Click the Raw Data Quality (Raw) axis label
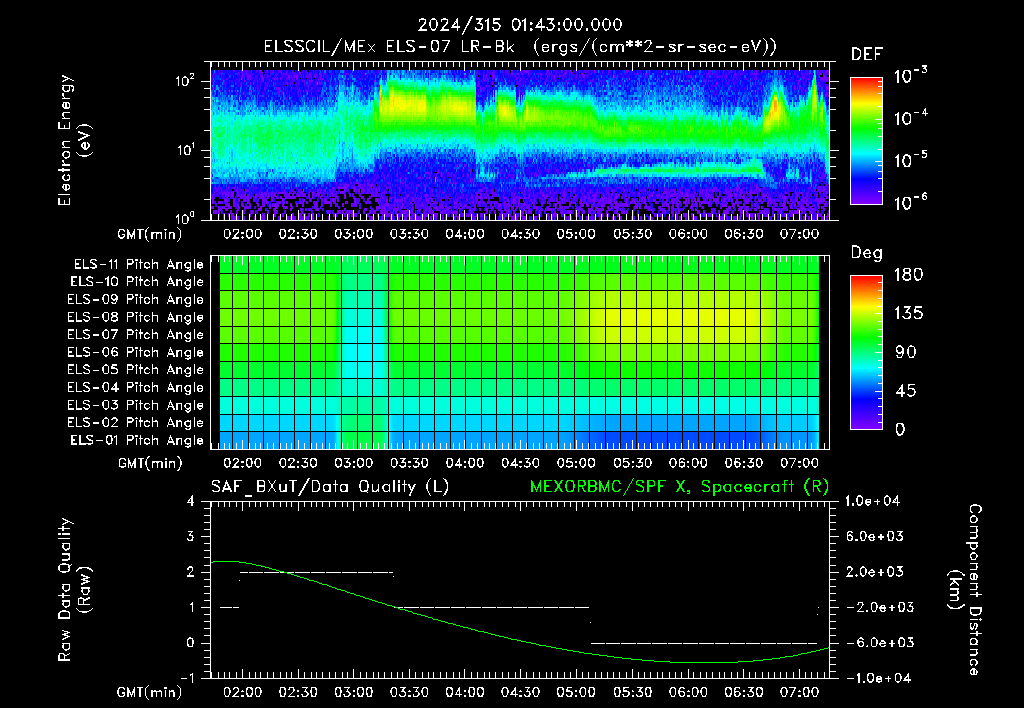This screenshot has height=708, width=1024. [74, 590]
